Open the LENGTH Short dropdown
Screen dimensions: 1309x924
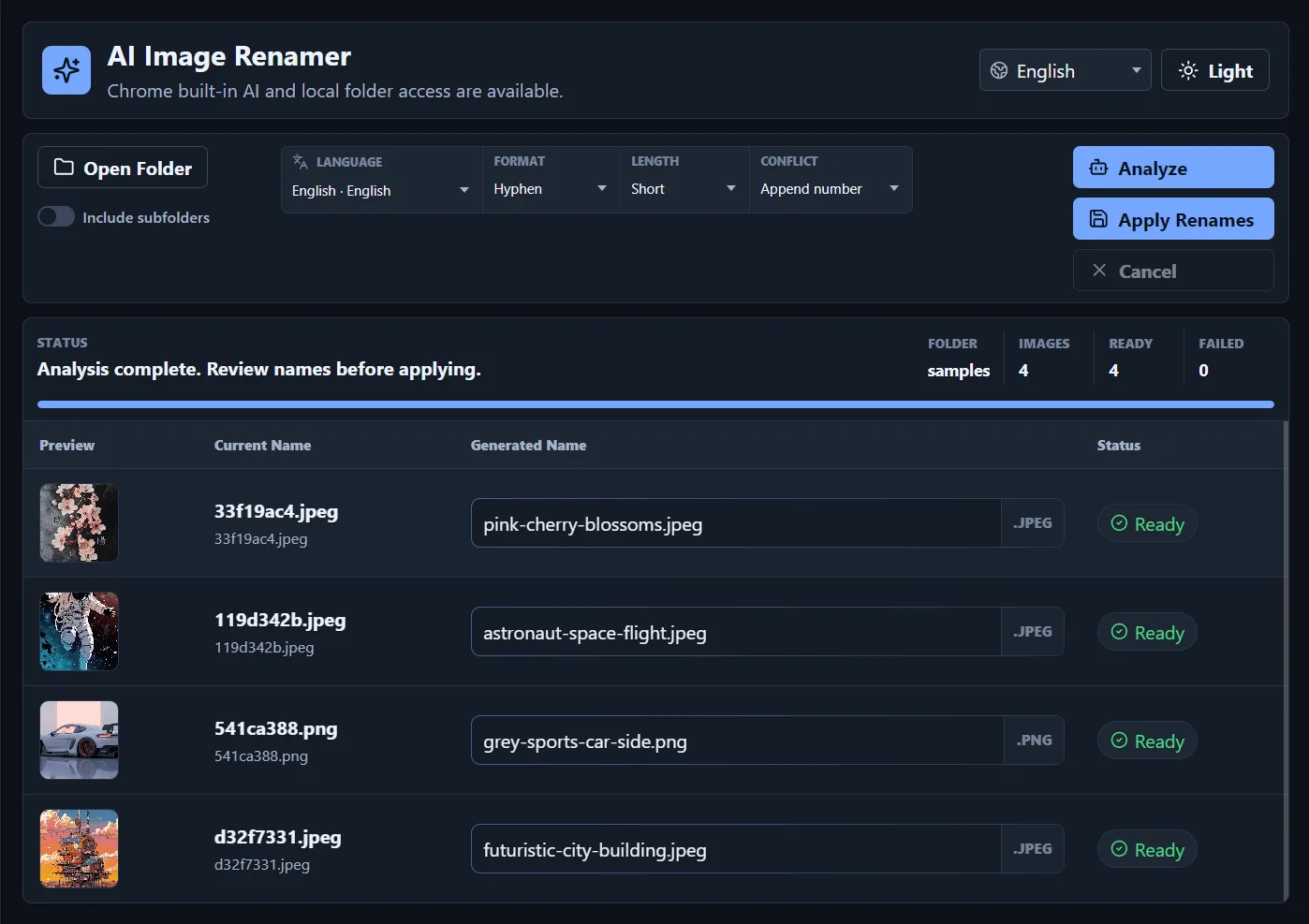coord(684,189)
